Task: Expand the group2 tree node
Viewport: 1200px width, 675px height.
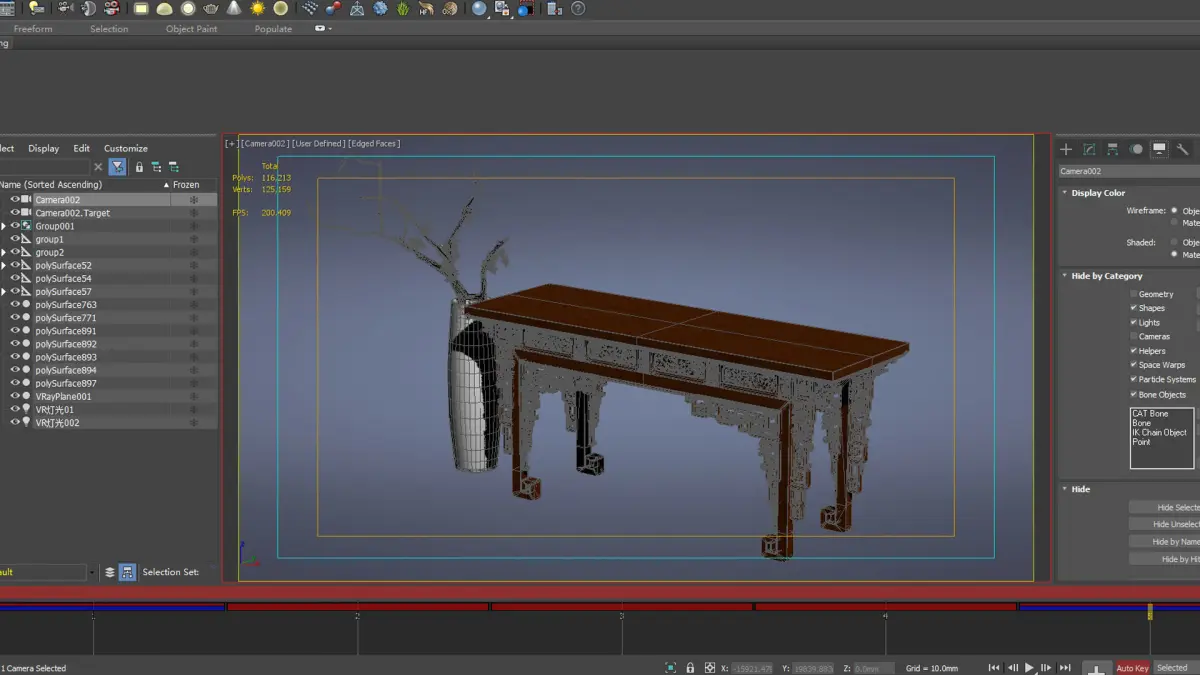Action: pyautogui.click(x=4, y=252)
